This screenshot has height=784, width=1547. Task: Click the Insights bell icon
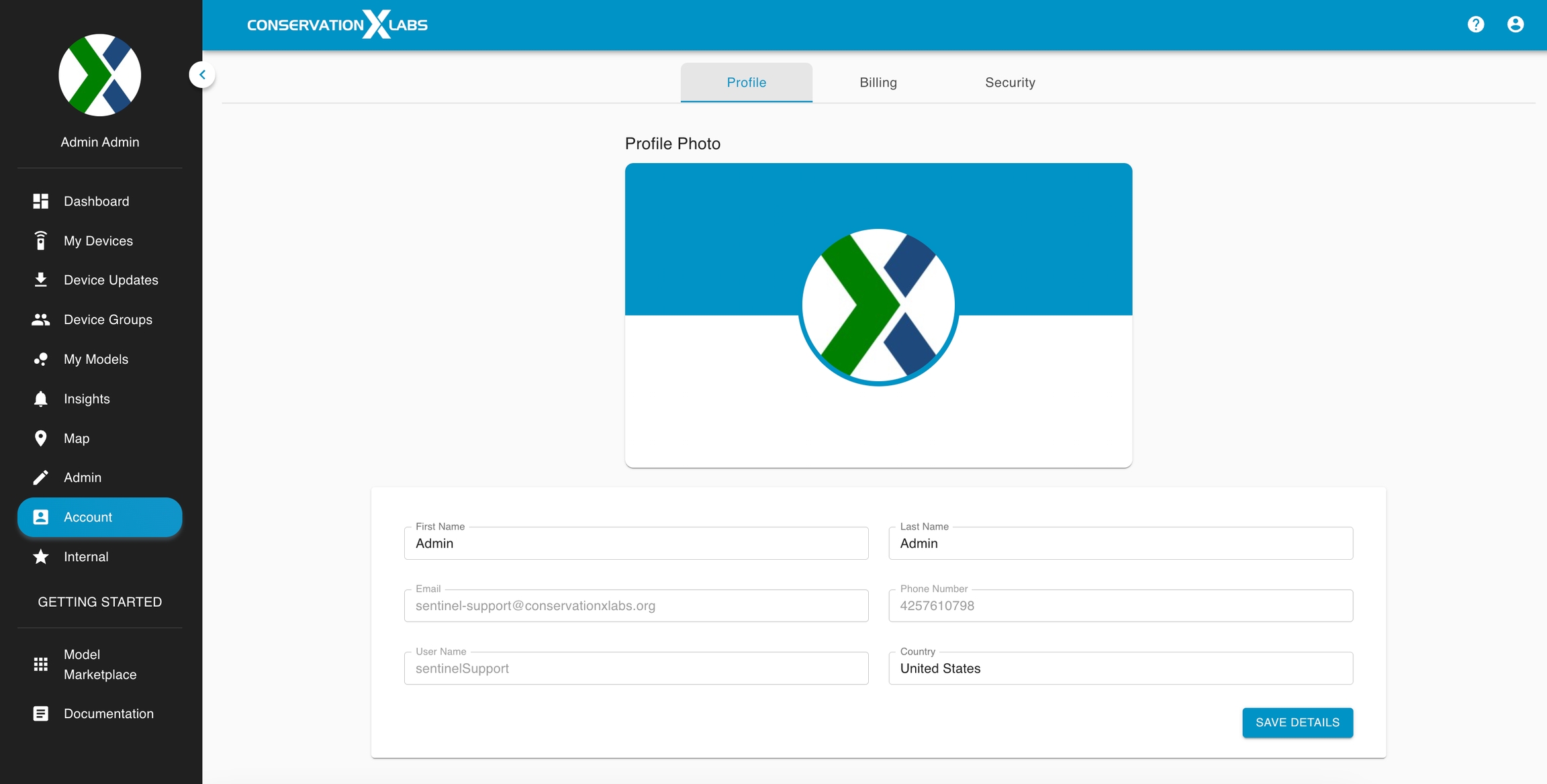tap(40, 399)
